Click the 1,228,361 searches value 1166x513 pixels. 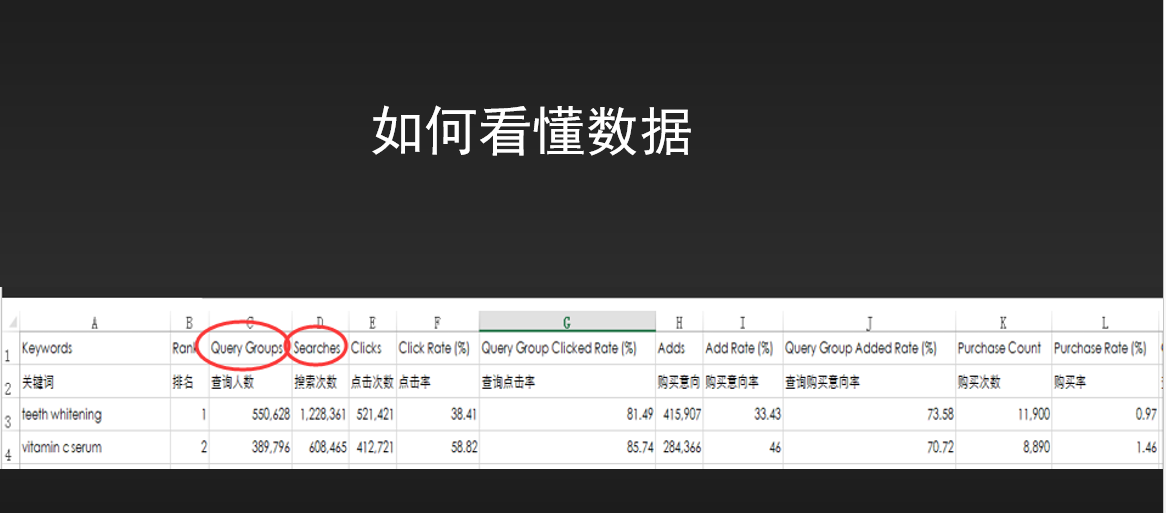(x=321, y=415)
